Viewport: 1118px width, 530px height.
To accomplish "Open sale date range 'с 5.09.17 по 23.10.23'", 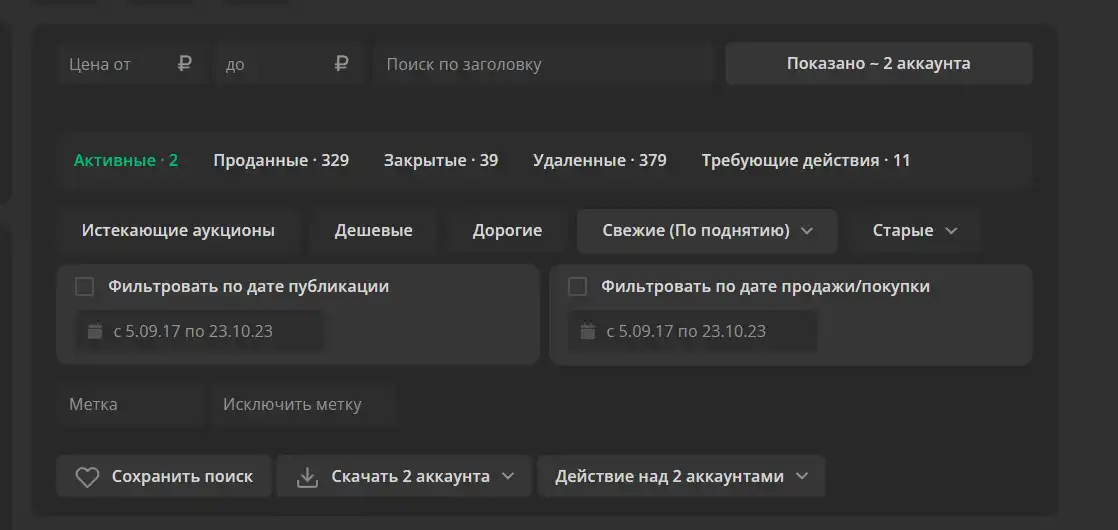I will 692,331.
